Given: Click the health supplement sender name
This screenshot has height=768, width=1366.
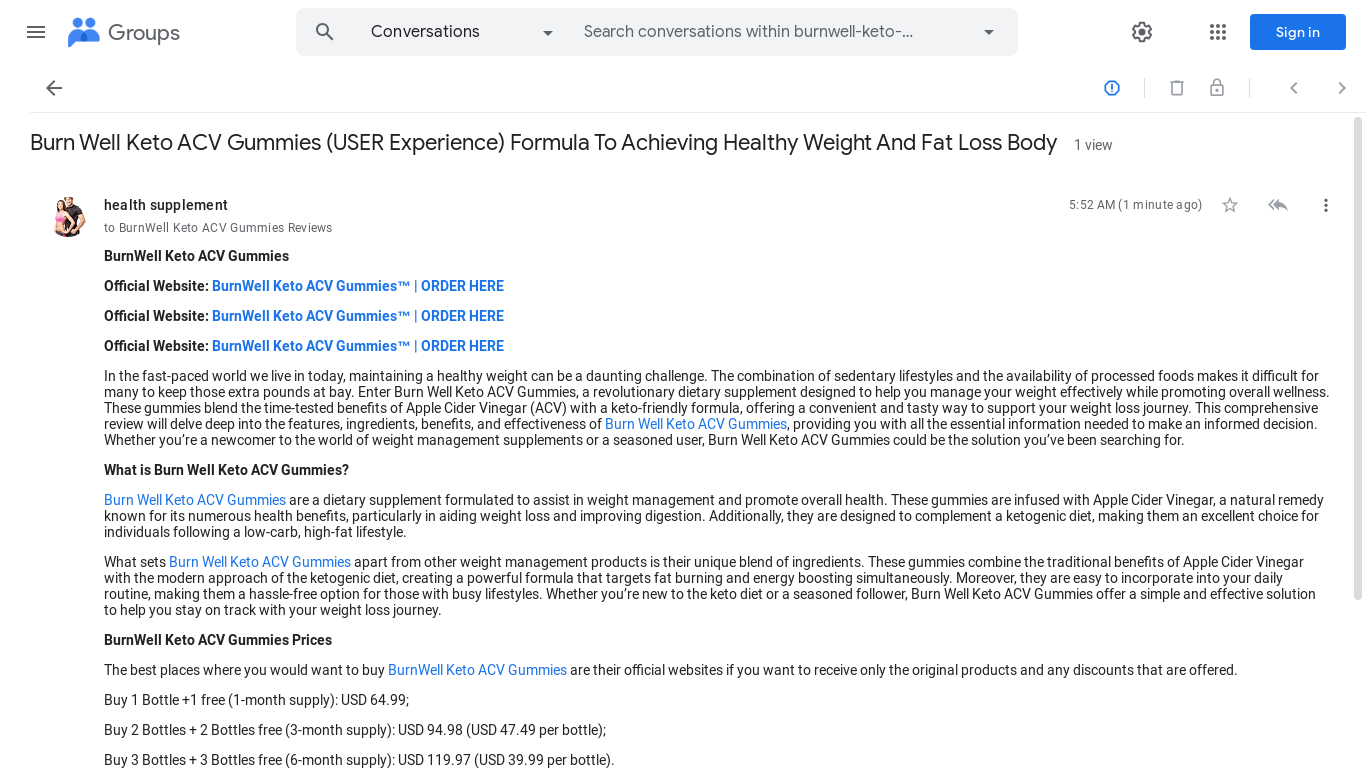Looking at the screenshot, I should (166, 205).
